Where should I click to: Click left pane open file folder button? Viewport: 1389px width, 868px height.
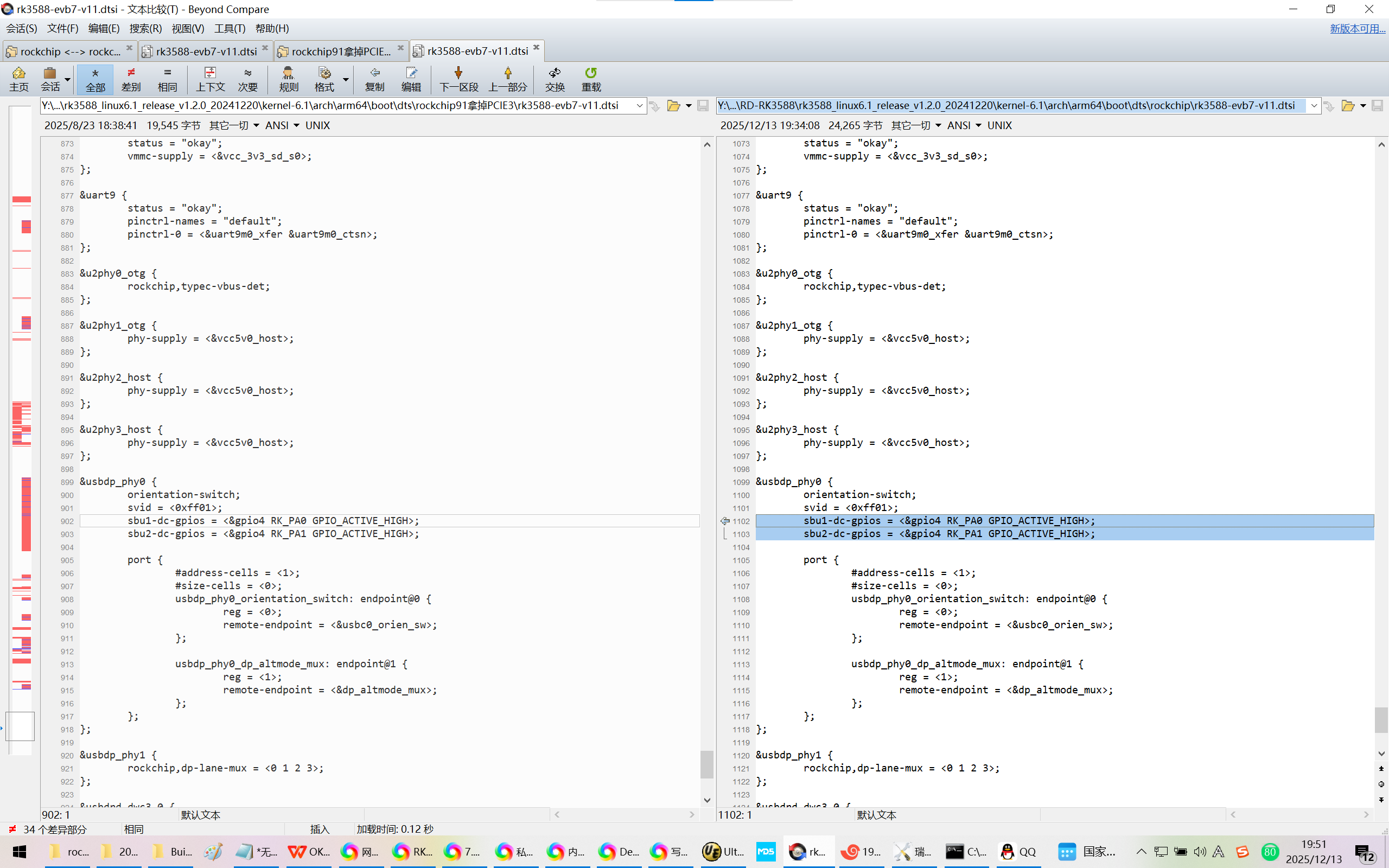(673, 106)
